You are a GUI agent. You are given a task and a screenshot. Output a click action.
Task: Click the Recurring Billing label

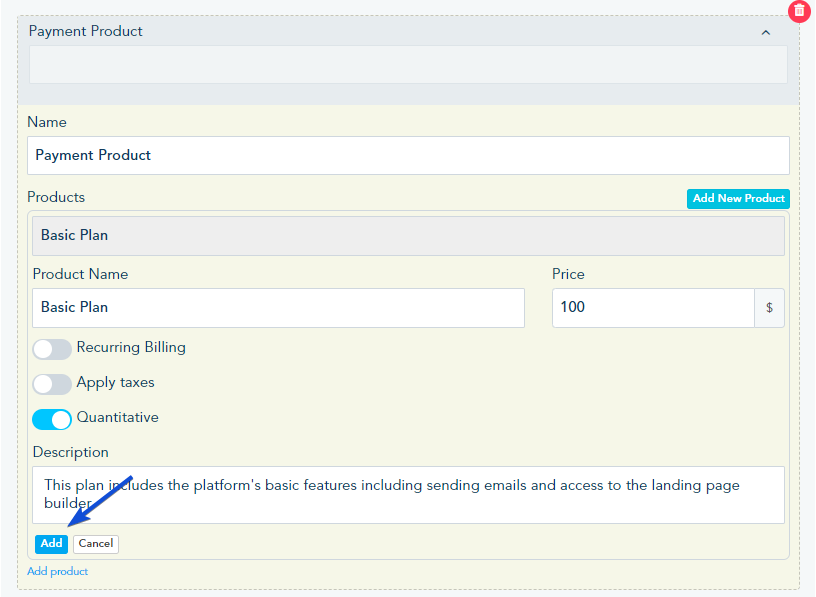131,347
